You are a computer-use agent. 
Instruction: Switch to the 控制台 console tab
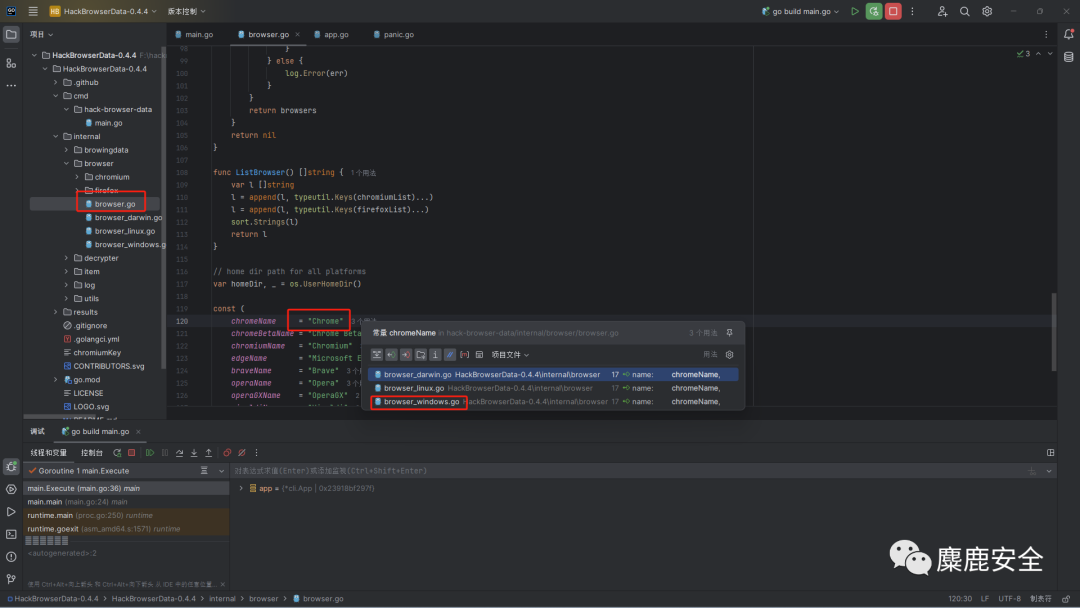click(x=92, y=452)
